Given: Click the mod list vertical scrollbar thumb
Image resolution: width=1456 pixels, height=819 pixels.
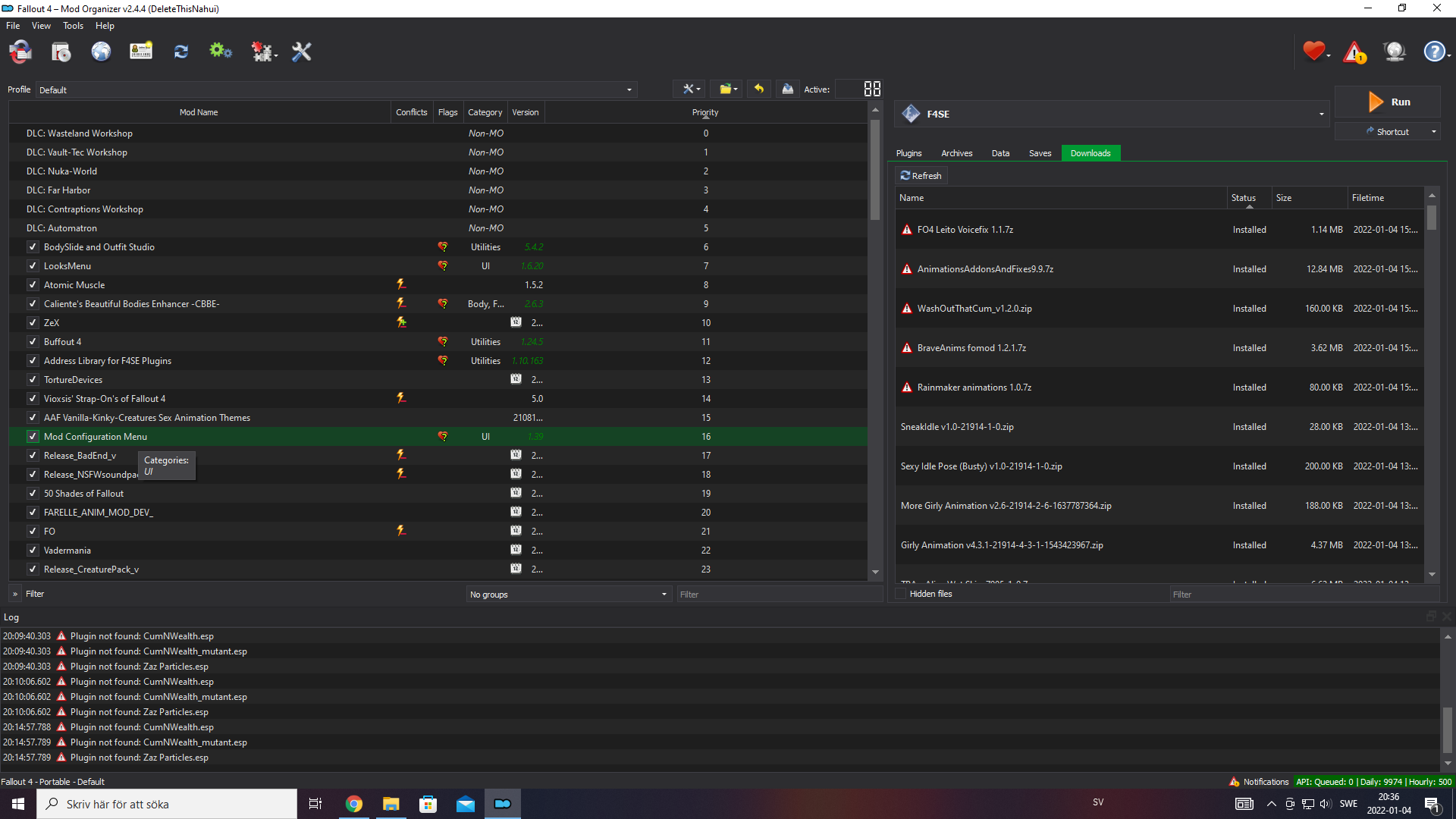Looking at the screenshot, I should coord(875,170).
